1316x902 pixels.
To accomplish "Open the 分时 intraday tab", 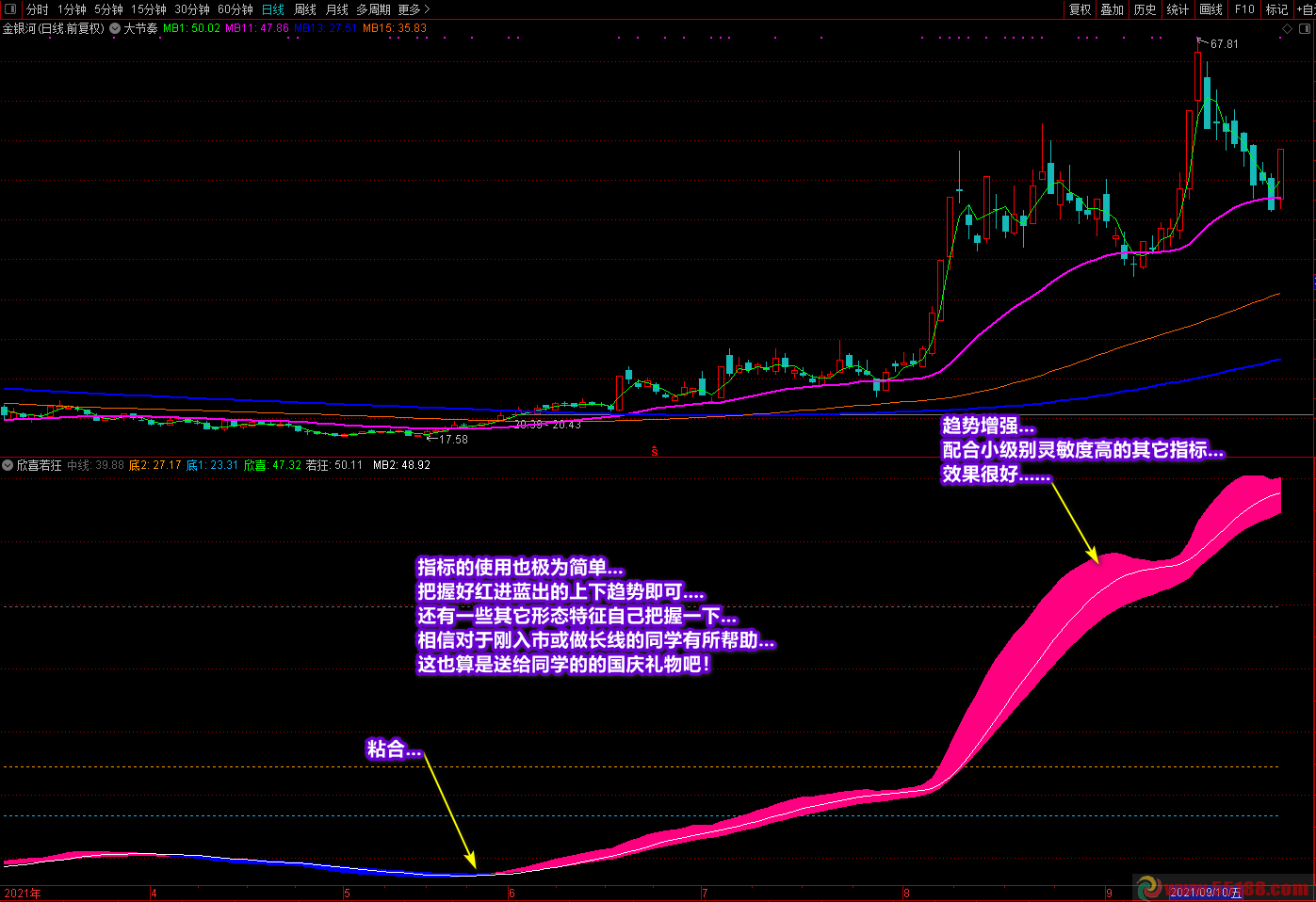I will pyautogui.click(x=38, y=9).
